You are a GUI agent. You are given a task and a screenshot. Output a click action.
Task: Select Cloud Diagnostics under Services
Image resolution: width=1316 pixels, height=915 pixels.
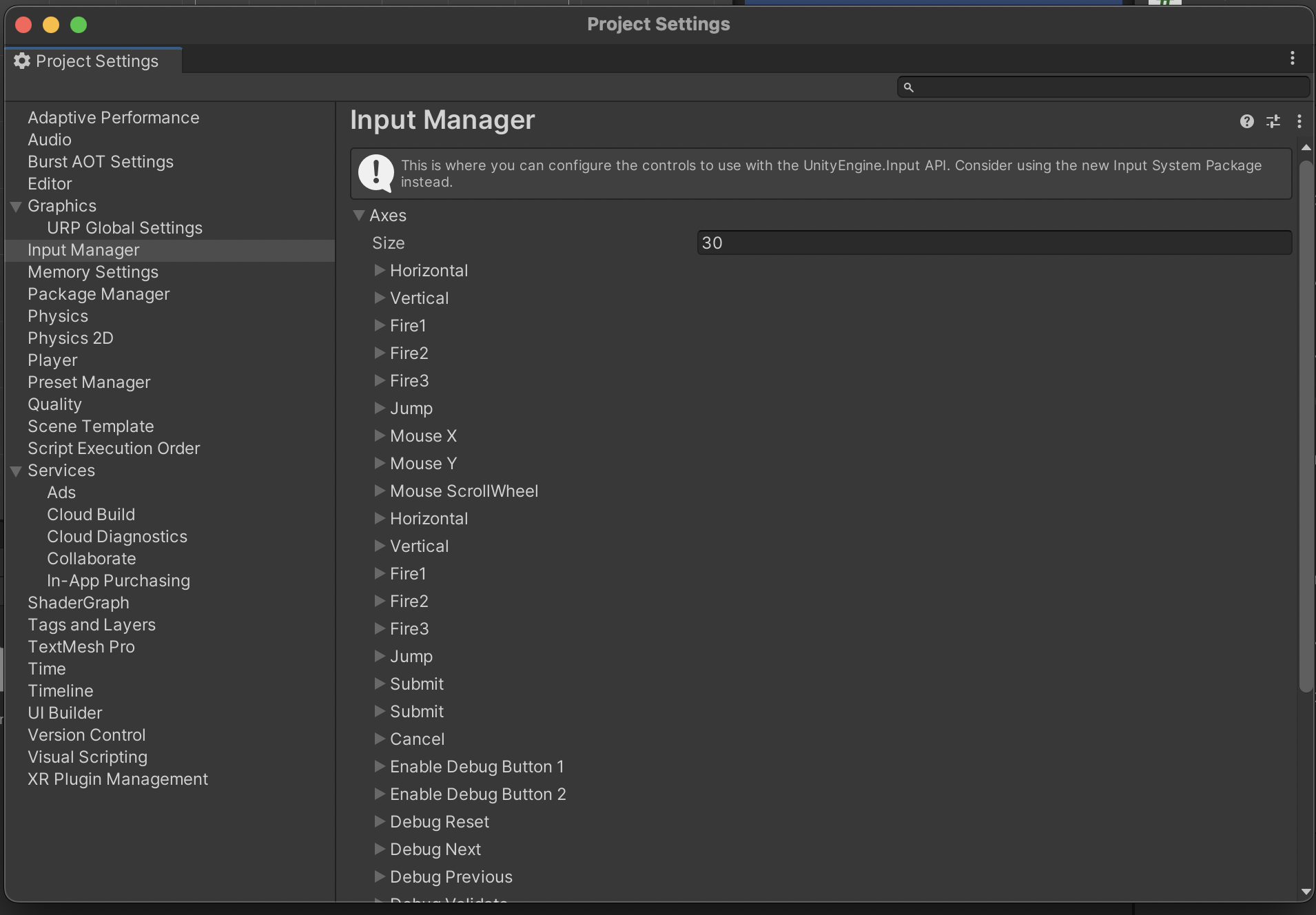pos(117,537)
